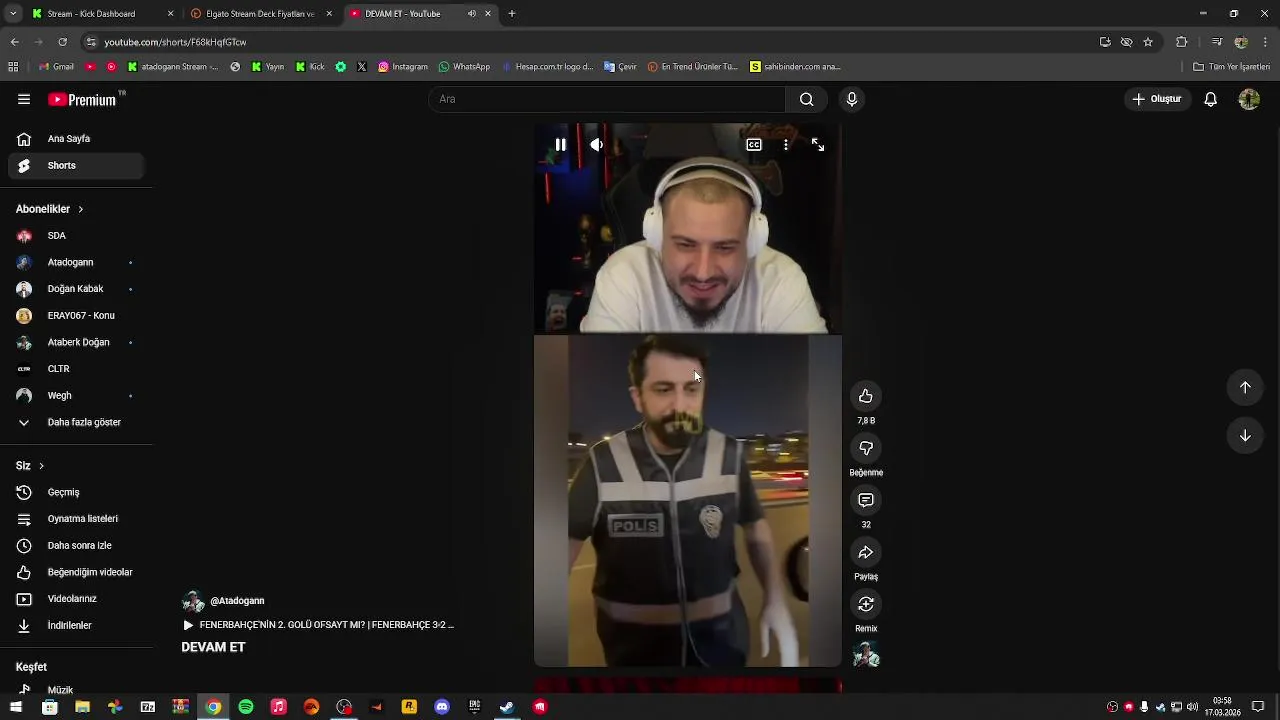Open Müzik under Keşfet
1280x720 pixels.
(76, 690)
